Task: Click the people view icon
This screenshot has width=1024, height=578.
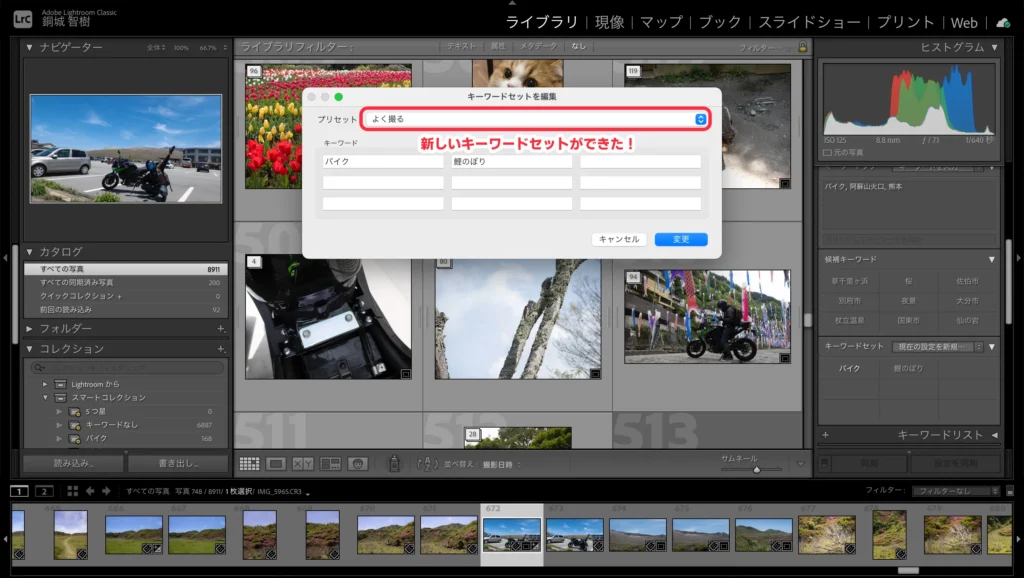Action: [x=357, y=464]
